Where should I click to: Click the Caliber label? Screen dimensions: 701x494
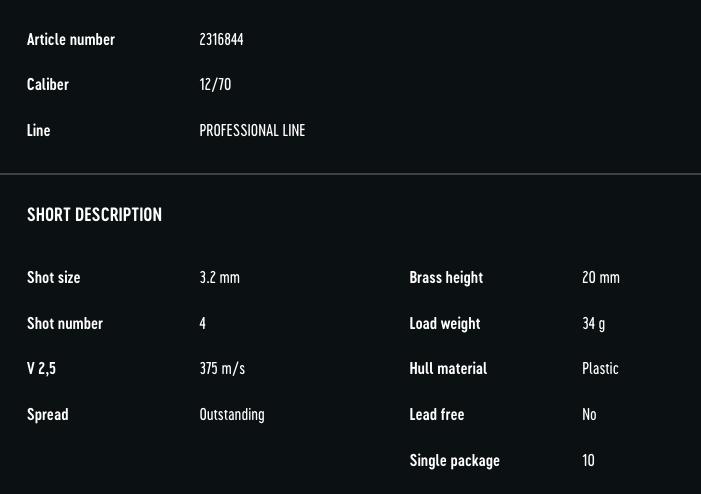(48, 84)
